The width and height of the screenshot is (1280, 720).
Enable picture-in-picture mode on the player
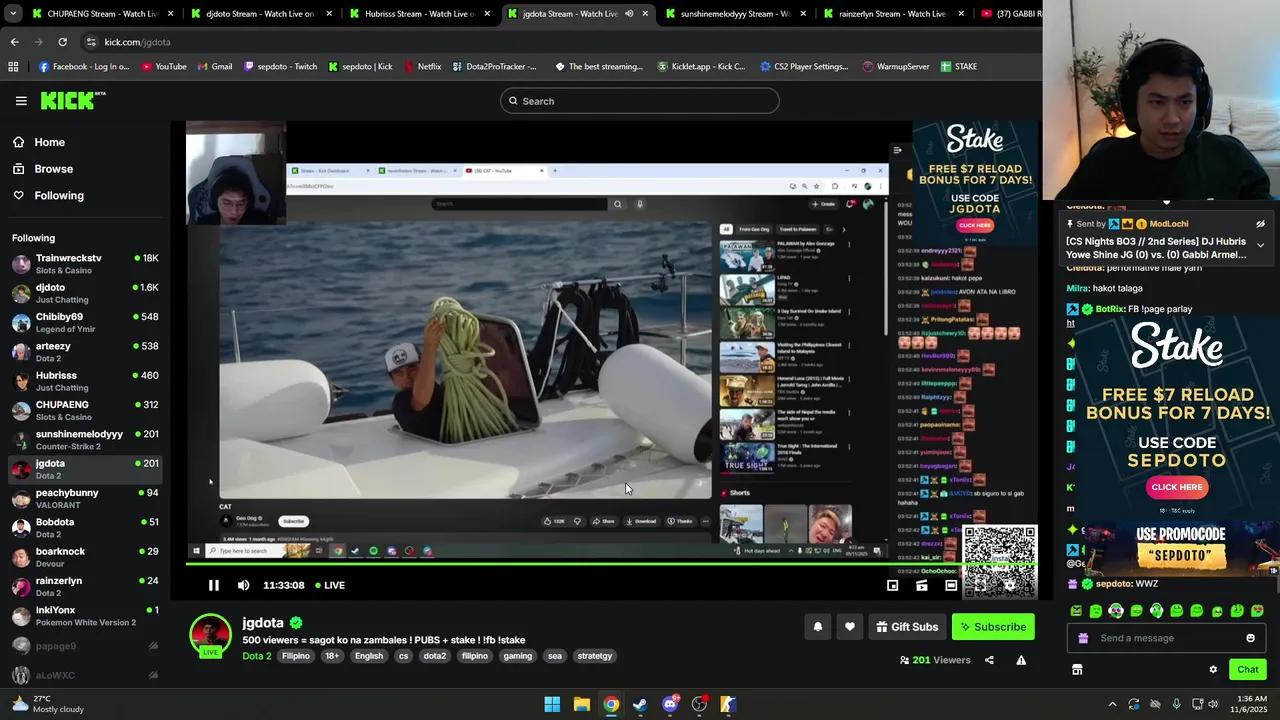[892, 585]
